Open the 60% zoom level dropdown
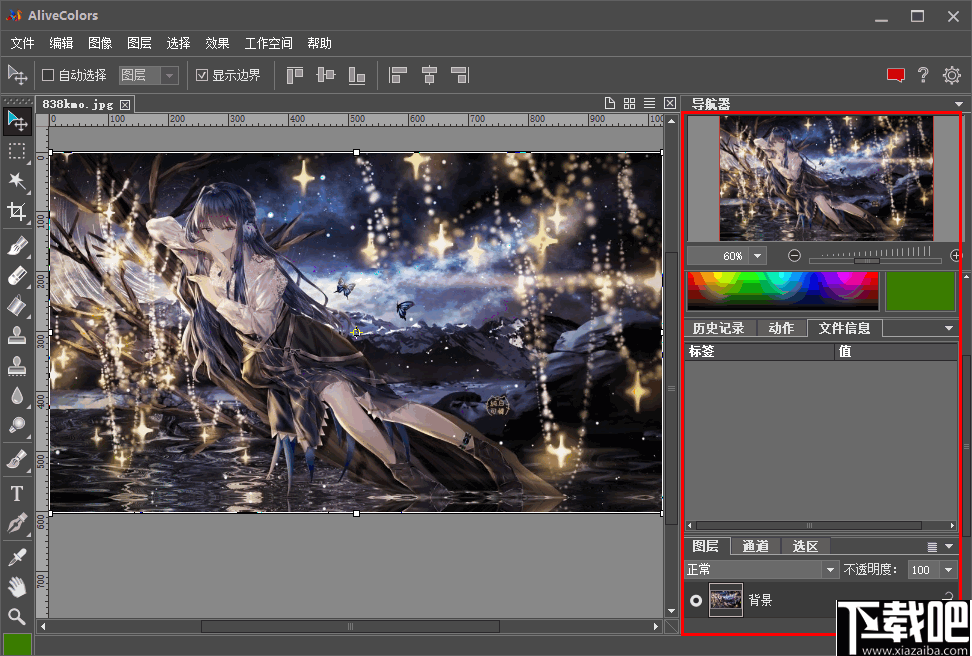 point(755,255)
